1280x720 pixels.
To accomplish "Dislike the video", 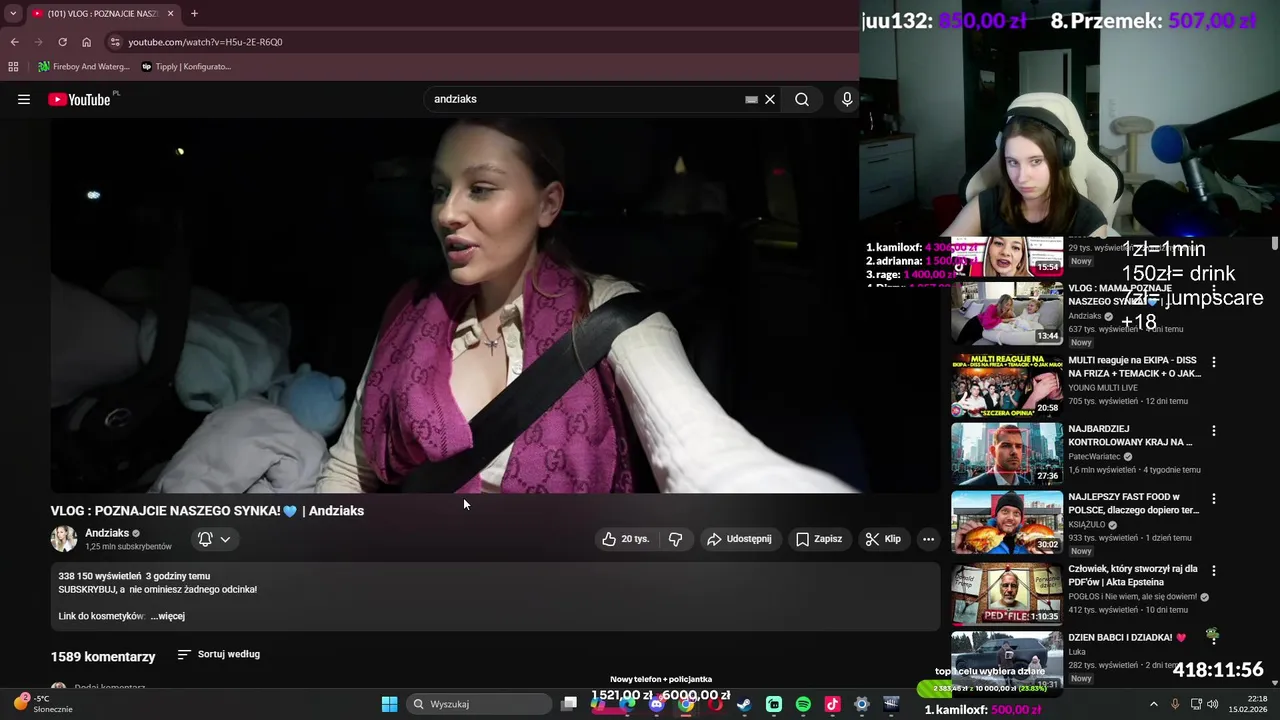I will coord(676,539).
